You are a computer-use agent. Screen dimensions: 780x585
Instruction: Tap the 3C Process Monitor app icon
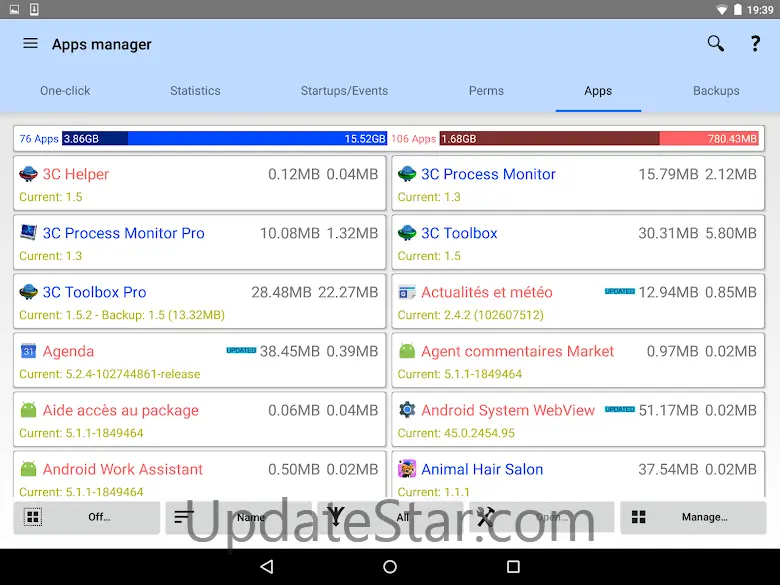tap(407, 174)
